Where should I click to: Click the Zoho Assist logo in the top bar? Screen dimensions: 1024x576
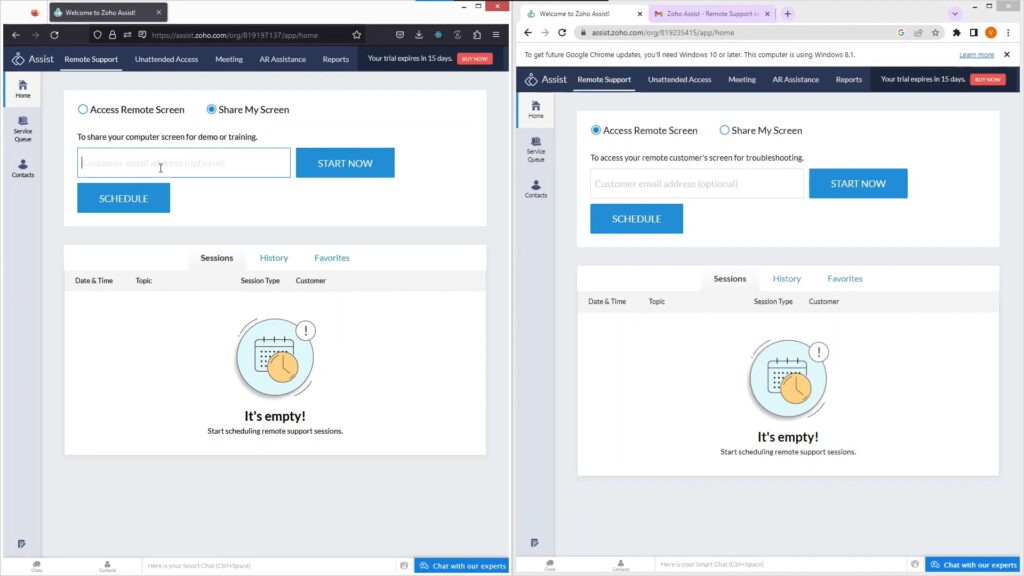[x=32, y=58]
